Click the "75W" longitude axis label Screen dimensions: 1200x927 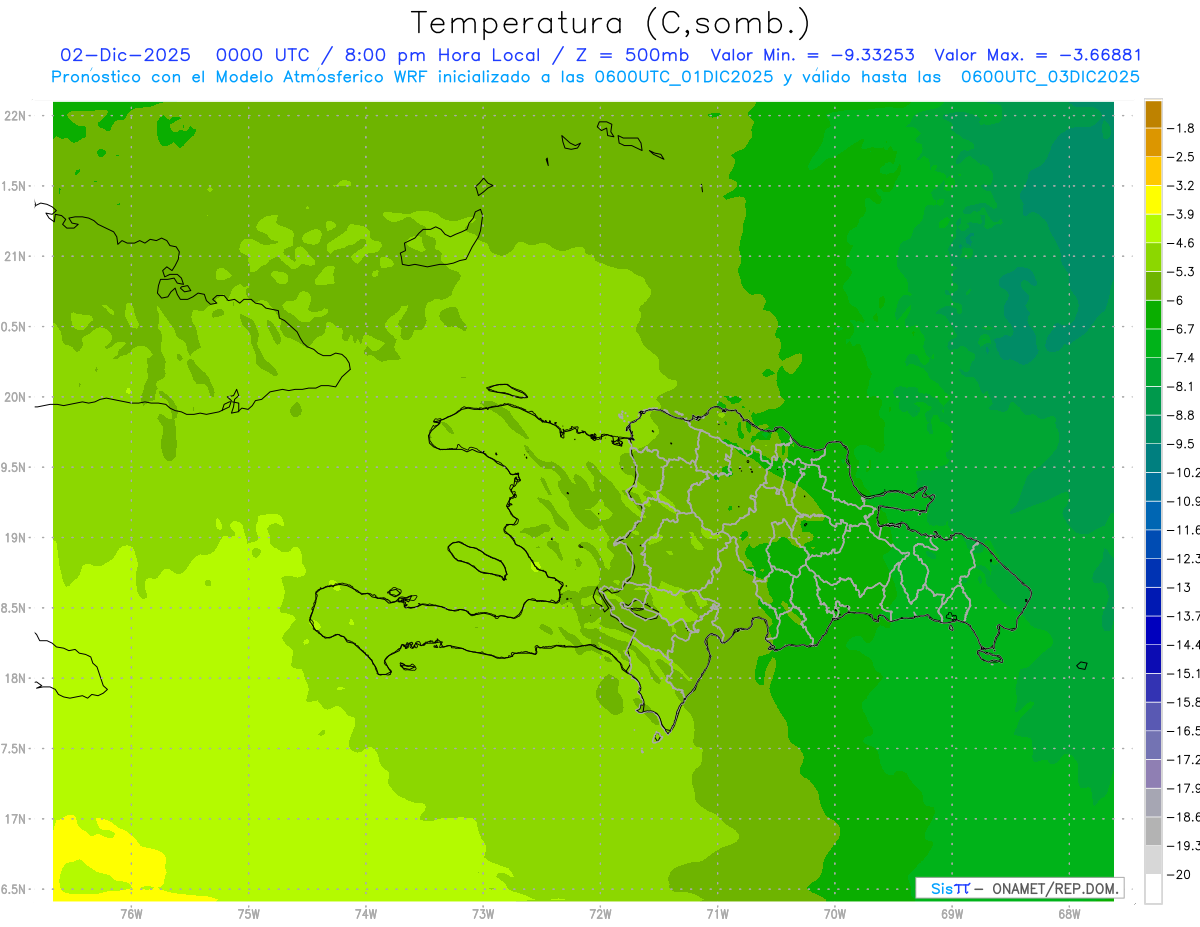click(249, 913)
